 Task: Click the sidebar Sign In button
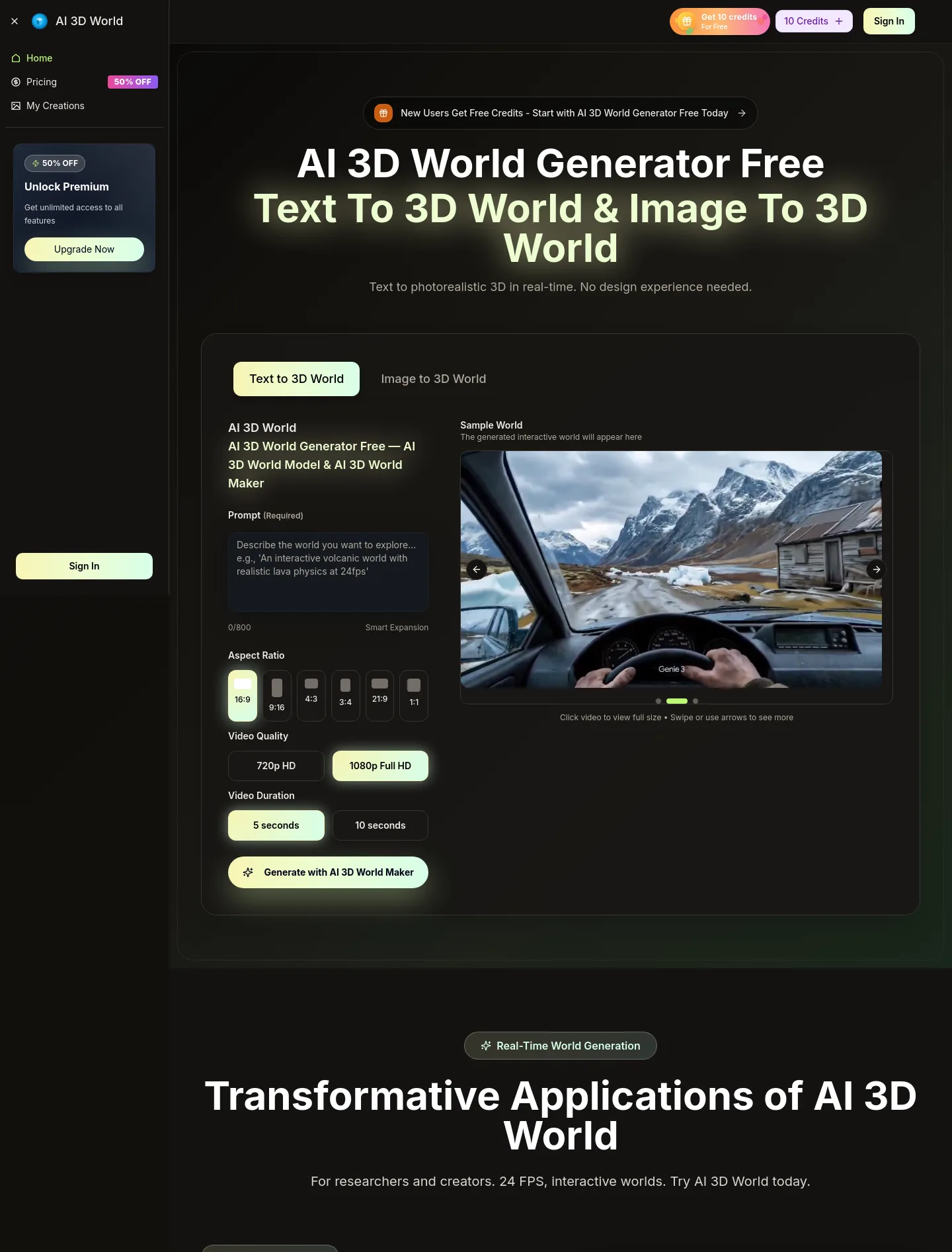click(84, 566)
